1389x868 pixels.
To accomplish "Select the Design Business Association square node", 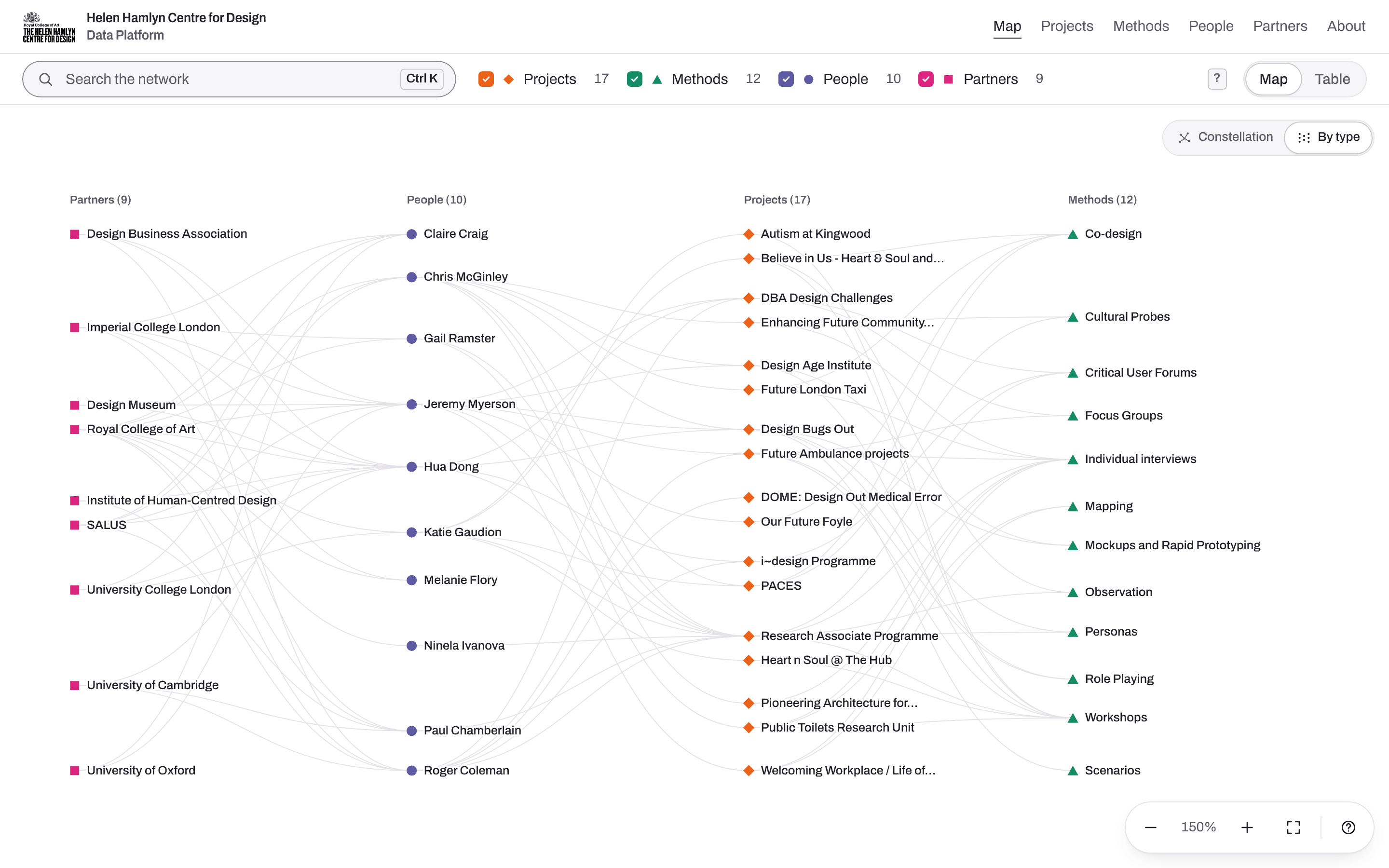I will 75,234.
